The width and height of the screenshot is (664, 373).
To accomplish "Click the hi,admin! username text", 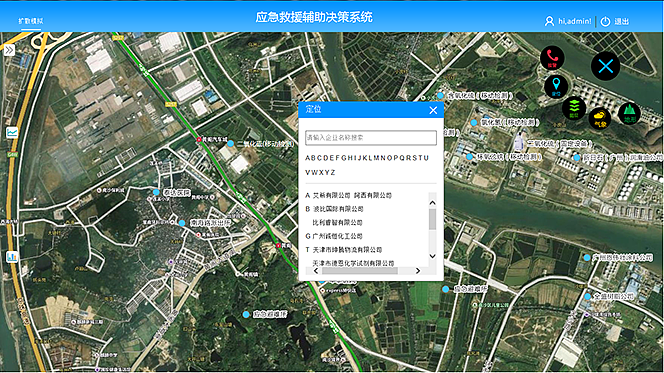I will (x=574, y=21).
